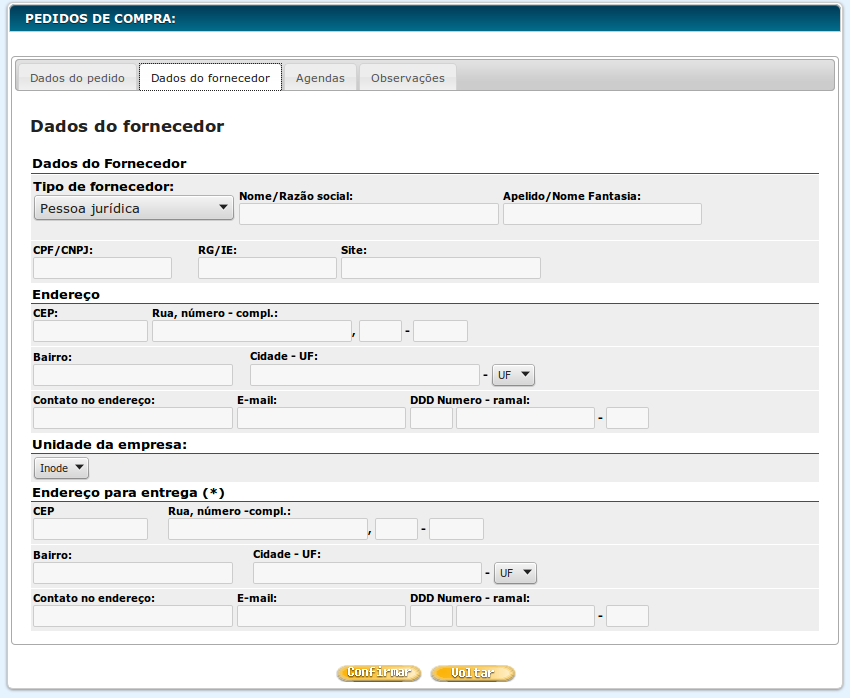850x698 pixels.
Task: Click the Nome/Razão social field
Action: click(x=368, y=214)
